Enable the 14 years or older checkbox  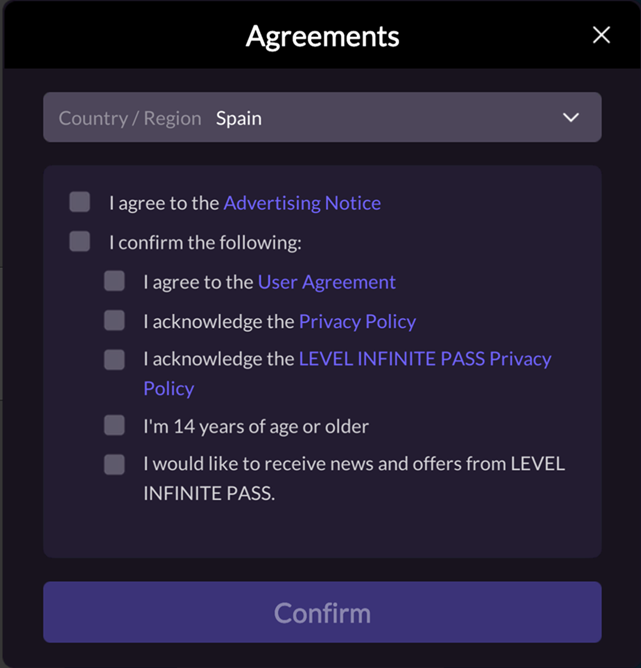coord(114,426)
